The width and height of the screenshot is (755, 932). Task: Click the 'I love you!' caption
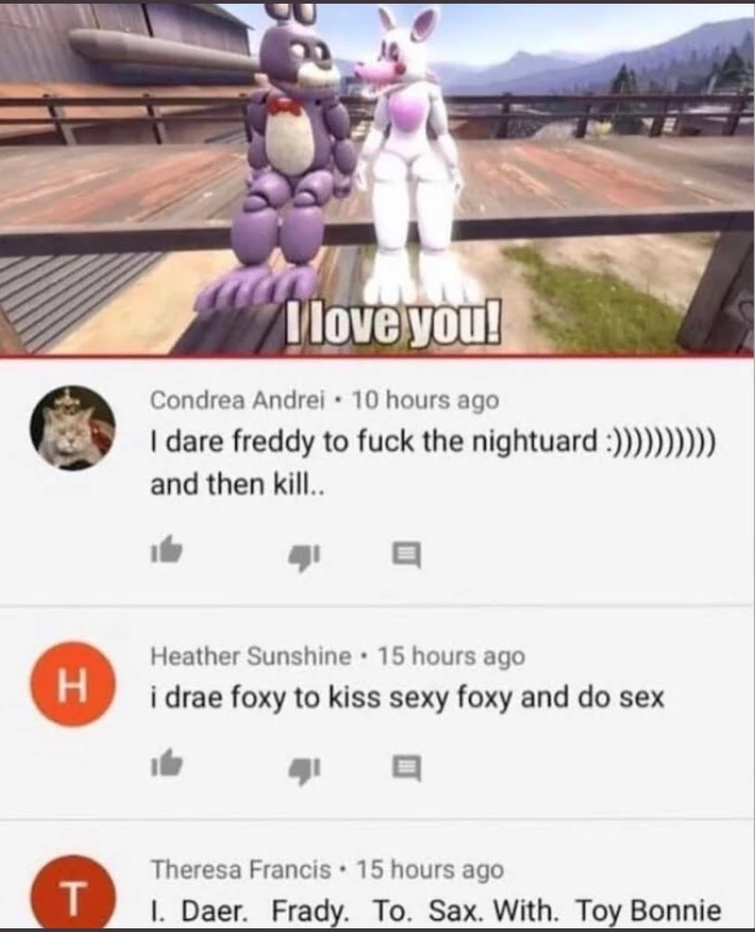(392, 323)
